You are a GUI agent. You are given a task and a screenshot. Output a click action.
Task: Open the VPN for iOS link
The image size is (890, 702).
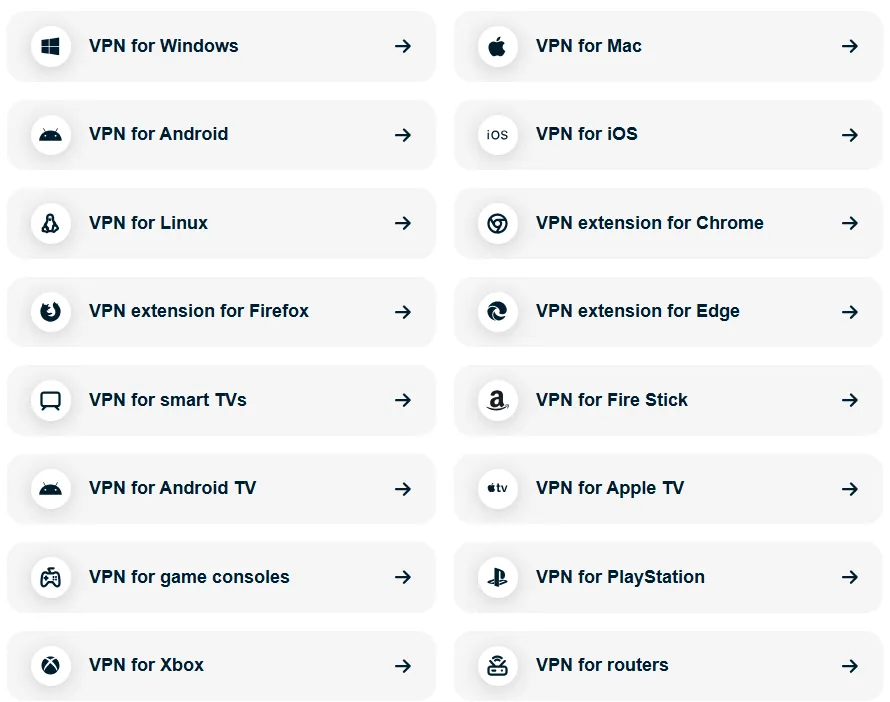coord(586,134)
